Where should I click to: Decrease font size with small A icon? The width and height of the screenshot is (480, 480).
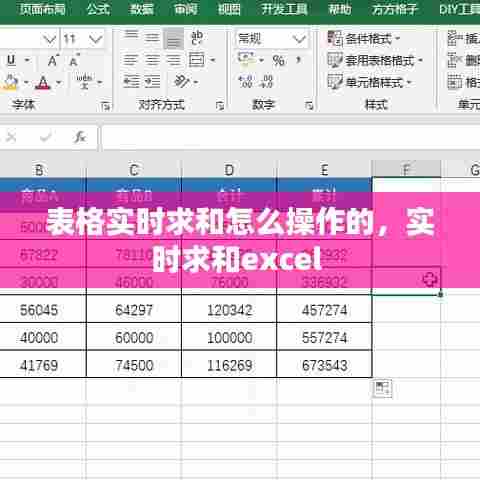pyautogui.click(x=74, y=61)
